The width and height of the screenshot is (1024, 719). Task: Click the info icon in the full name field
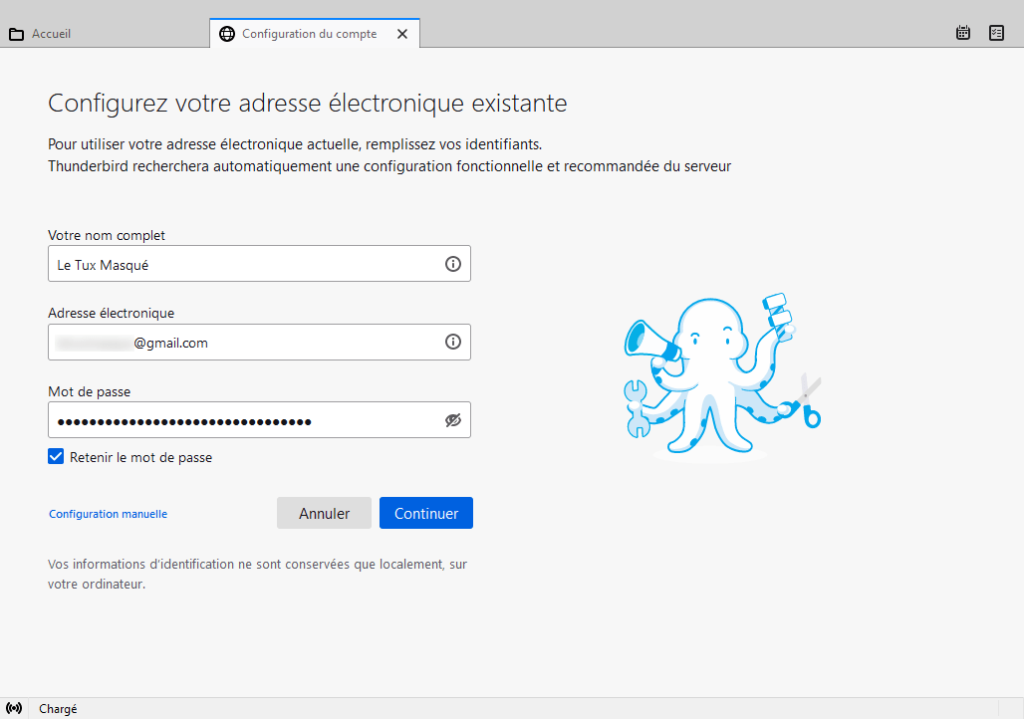click(453, 264)
